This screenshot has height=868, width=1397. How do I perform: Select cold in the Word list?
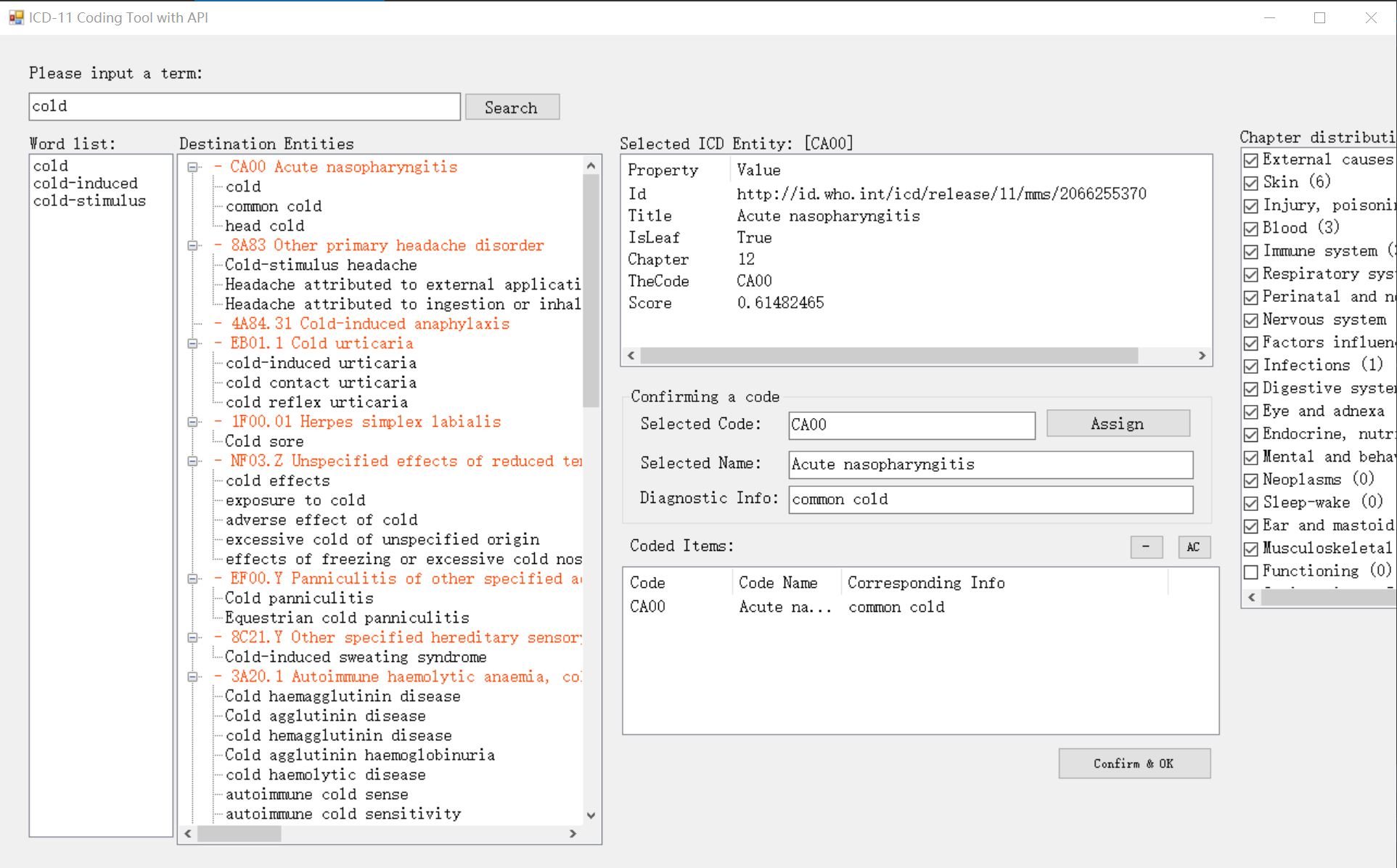(x=51, y=166)
